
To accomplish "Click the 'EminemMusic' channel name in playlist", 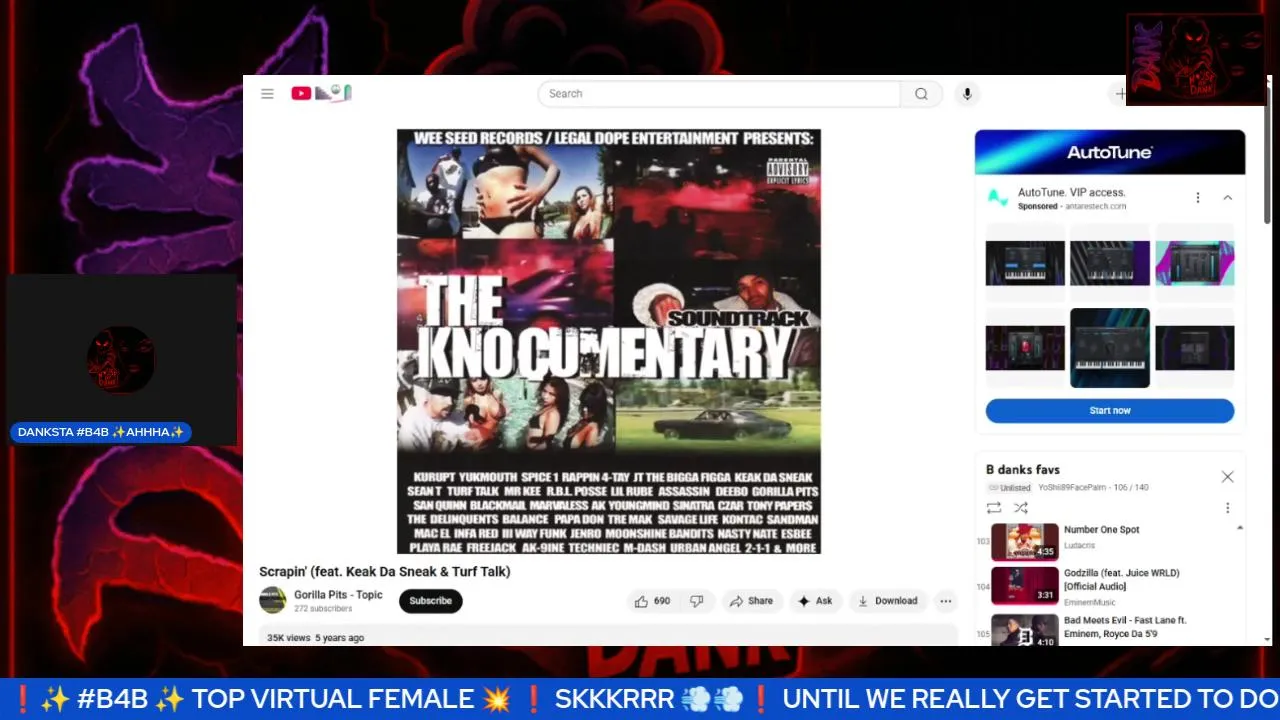I will click(1090, 603).
